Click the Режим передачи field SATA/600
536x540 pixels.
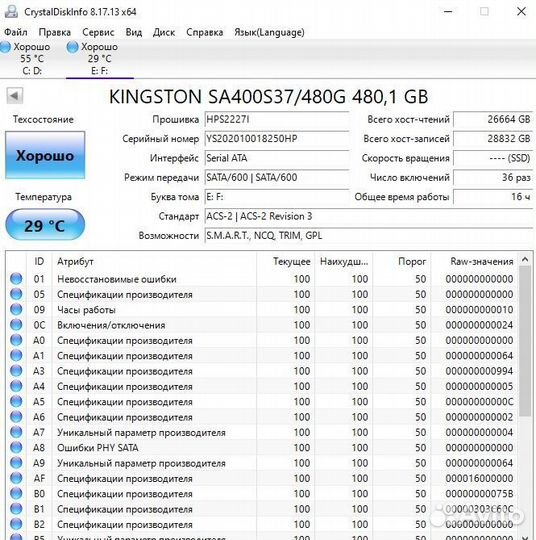[277, 177]
